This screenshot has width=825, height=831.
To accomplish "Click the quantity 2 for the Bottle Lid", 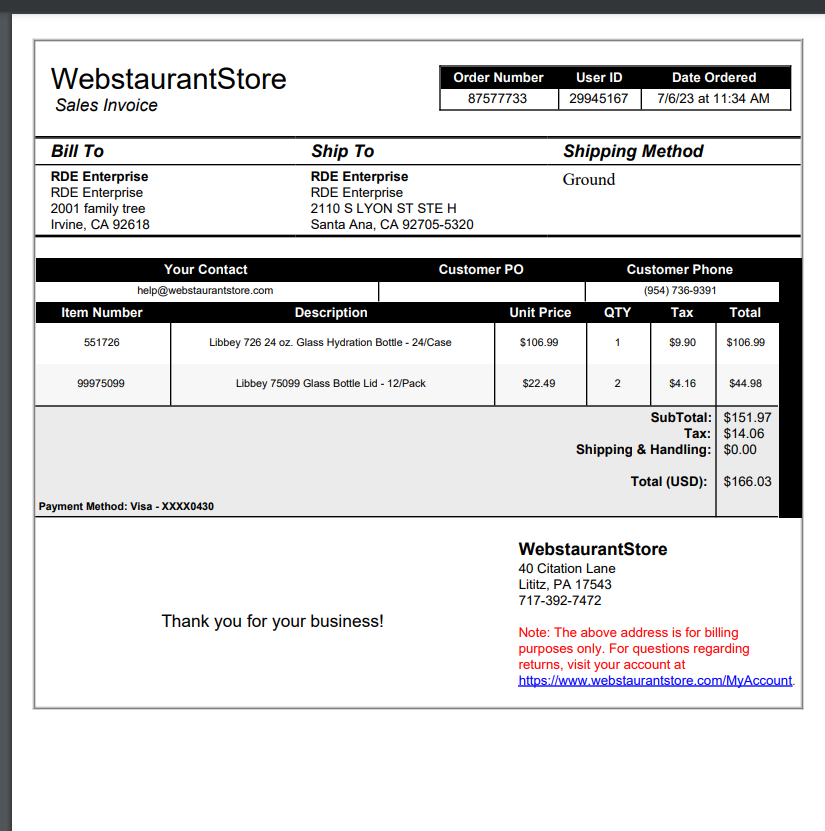I will click(617, 383).
